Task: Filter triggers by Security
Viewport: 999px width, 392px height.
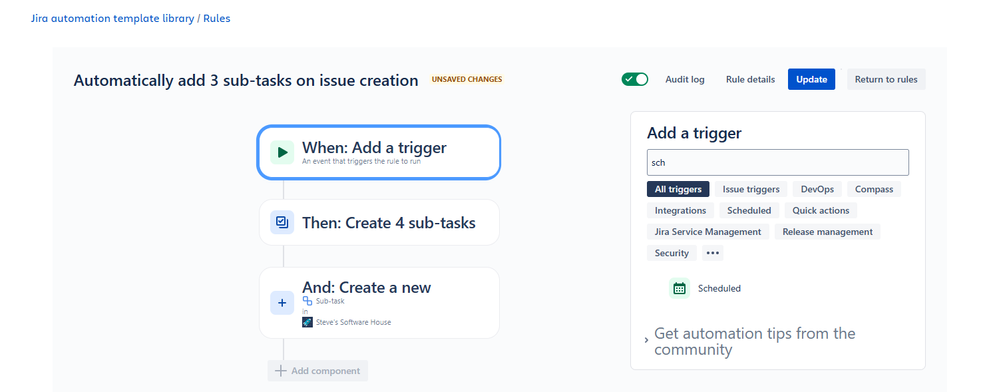Action: tap(672, 253)
